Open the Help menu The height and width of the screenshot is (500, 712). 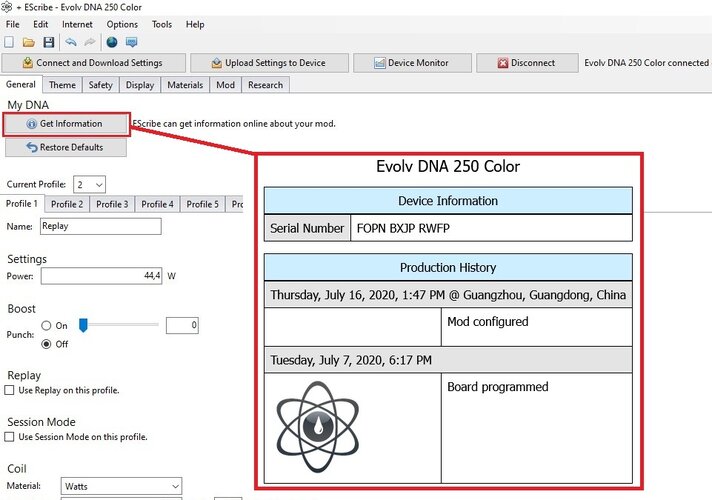coord(195,24)
